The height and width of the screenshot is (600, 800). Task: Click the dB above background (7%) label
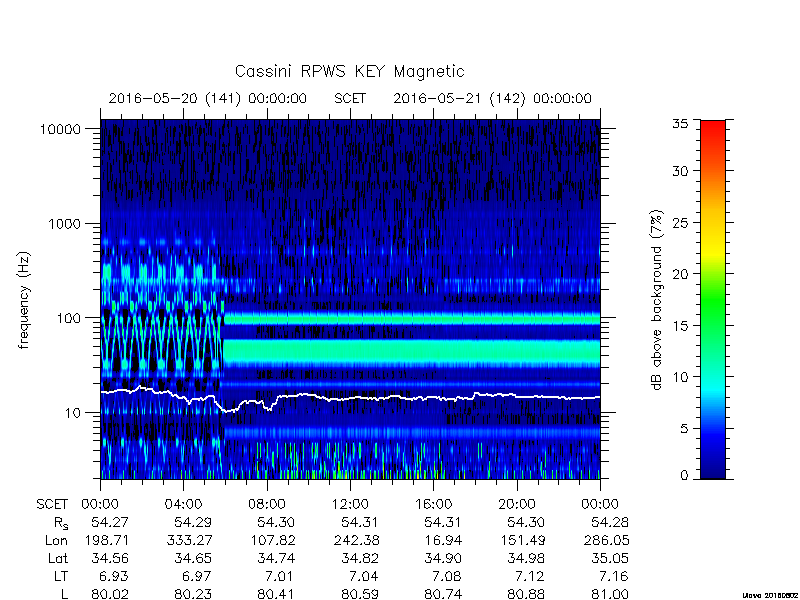(657, 300)
